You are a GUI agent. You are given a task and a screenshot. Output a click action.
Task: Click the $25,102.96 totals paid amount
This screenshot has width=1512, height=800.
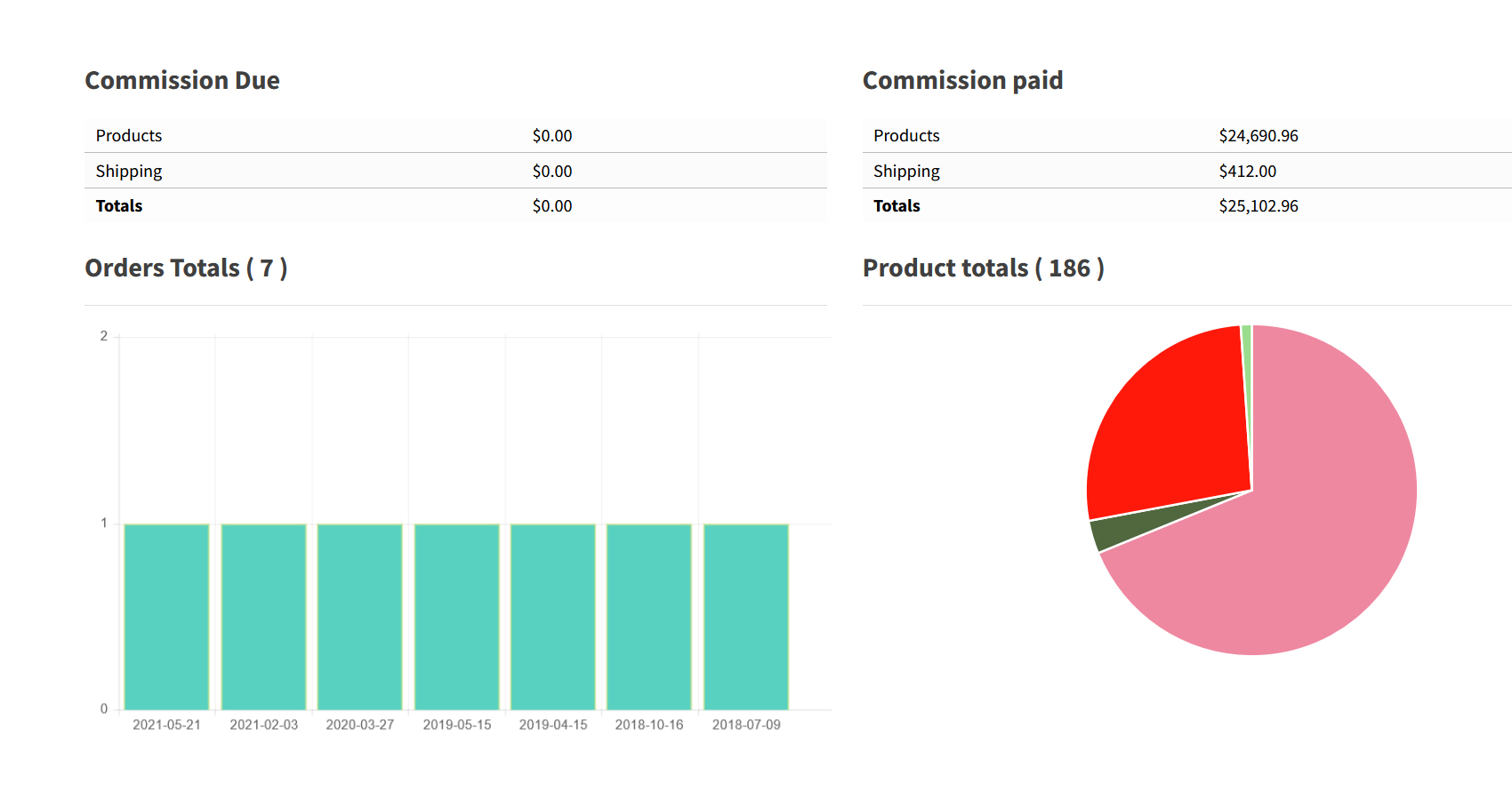1258,205
